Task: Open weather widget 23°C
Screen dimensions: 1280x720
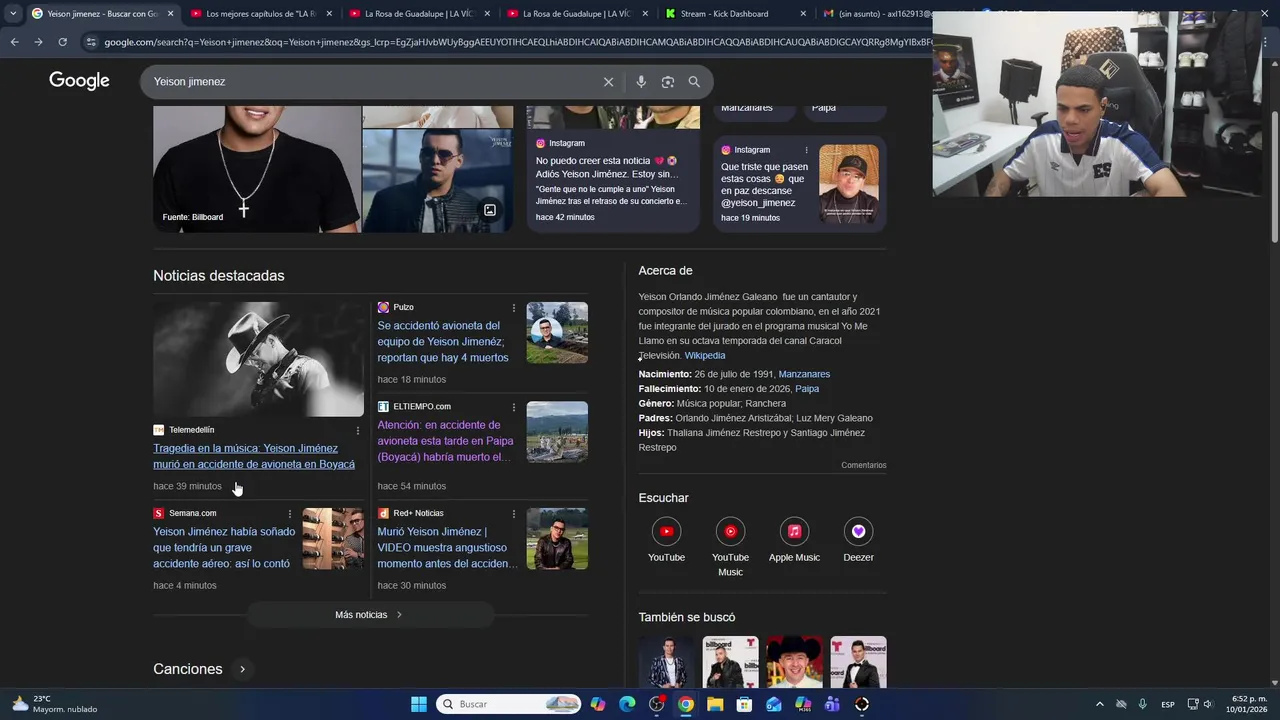Action: [55, 704]
